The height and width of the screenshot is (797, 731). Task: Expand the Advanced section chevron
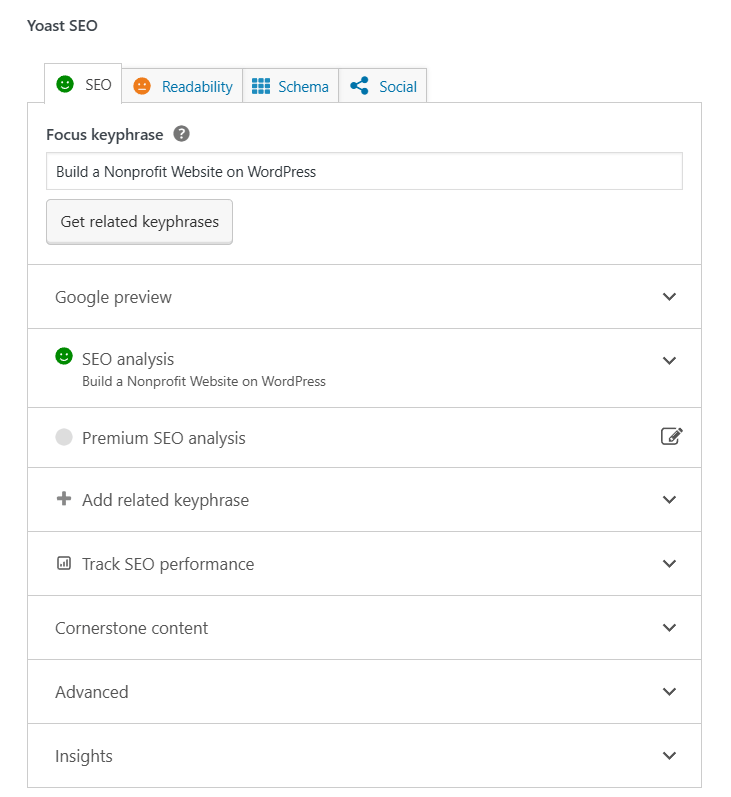pyautogui.click(x=669, y=692)
